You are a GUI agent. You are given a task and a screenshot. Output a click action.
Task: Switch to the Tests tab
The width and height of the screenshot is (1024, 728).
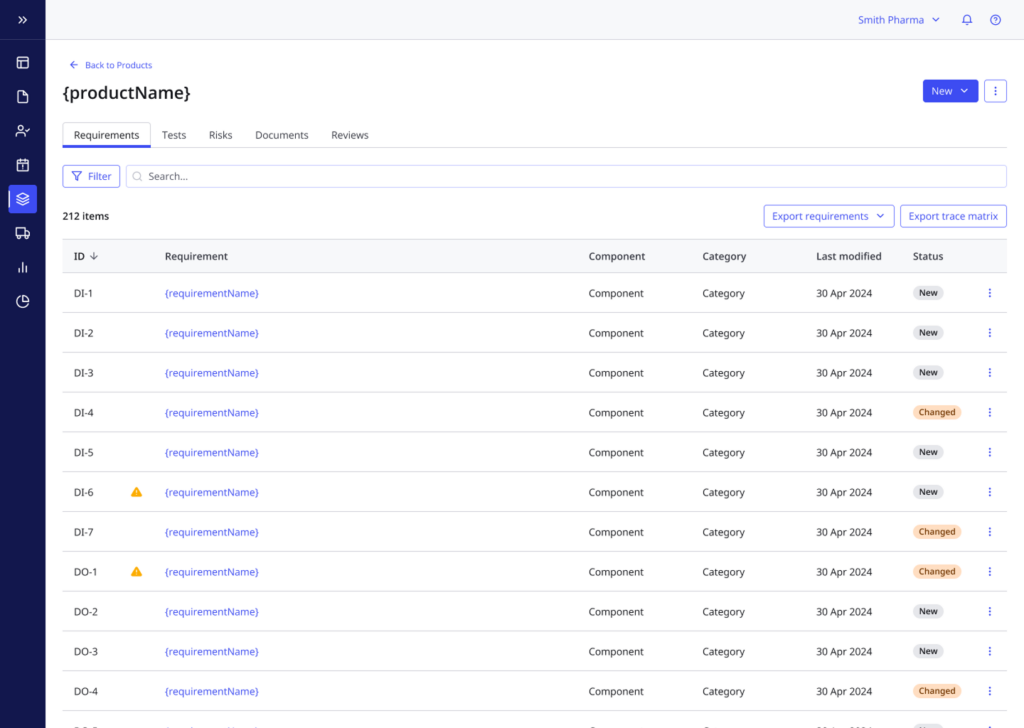[174, 135]
